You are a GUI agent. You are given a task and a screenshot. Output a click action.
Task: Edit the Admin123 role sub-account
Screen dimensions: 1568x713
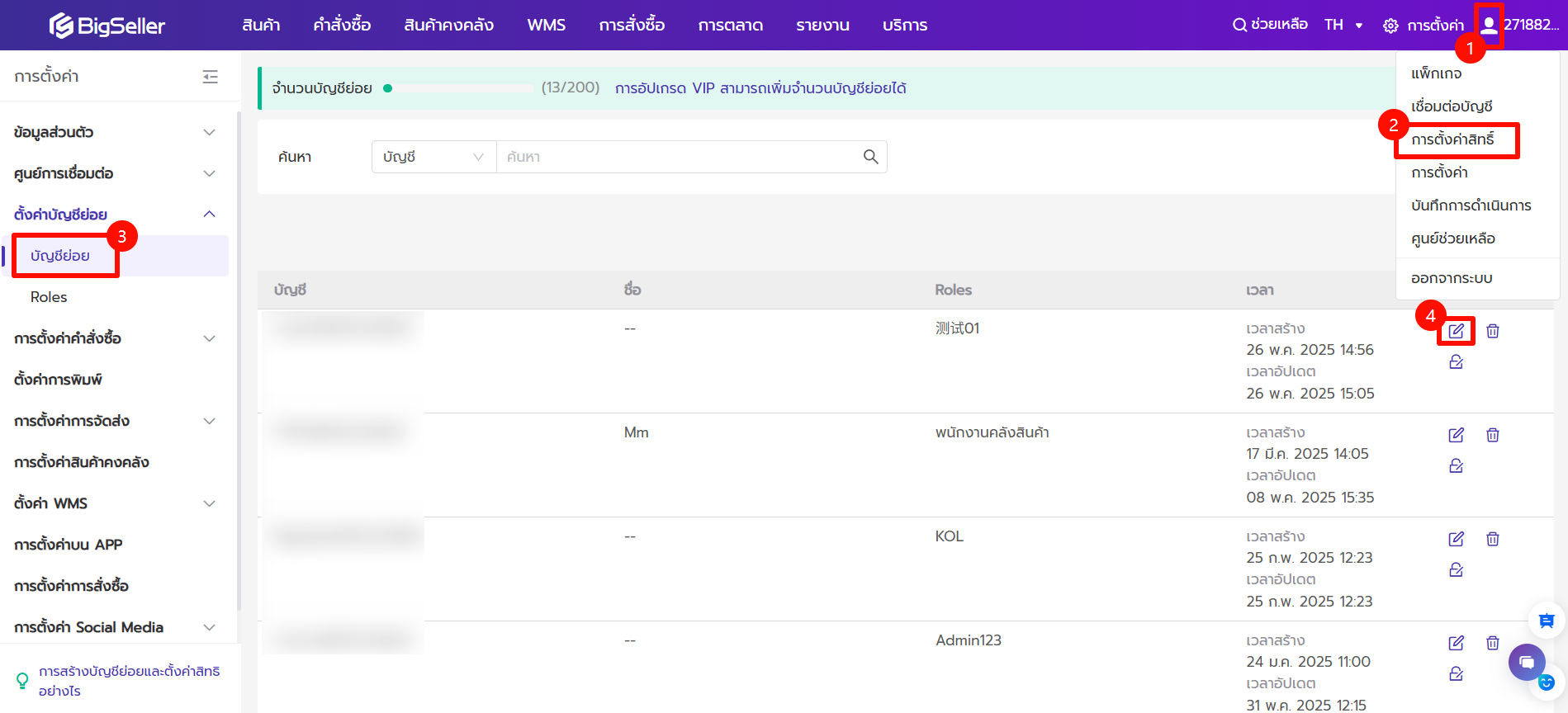[1457, 643]
